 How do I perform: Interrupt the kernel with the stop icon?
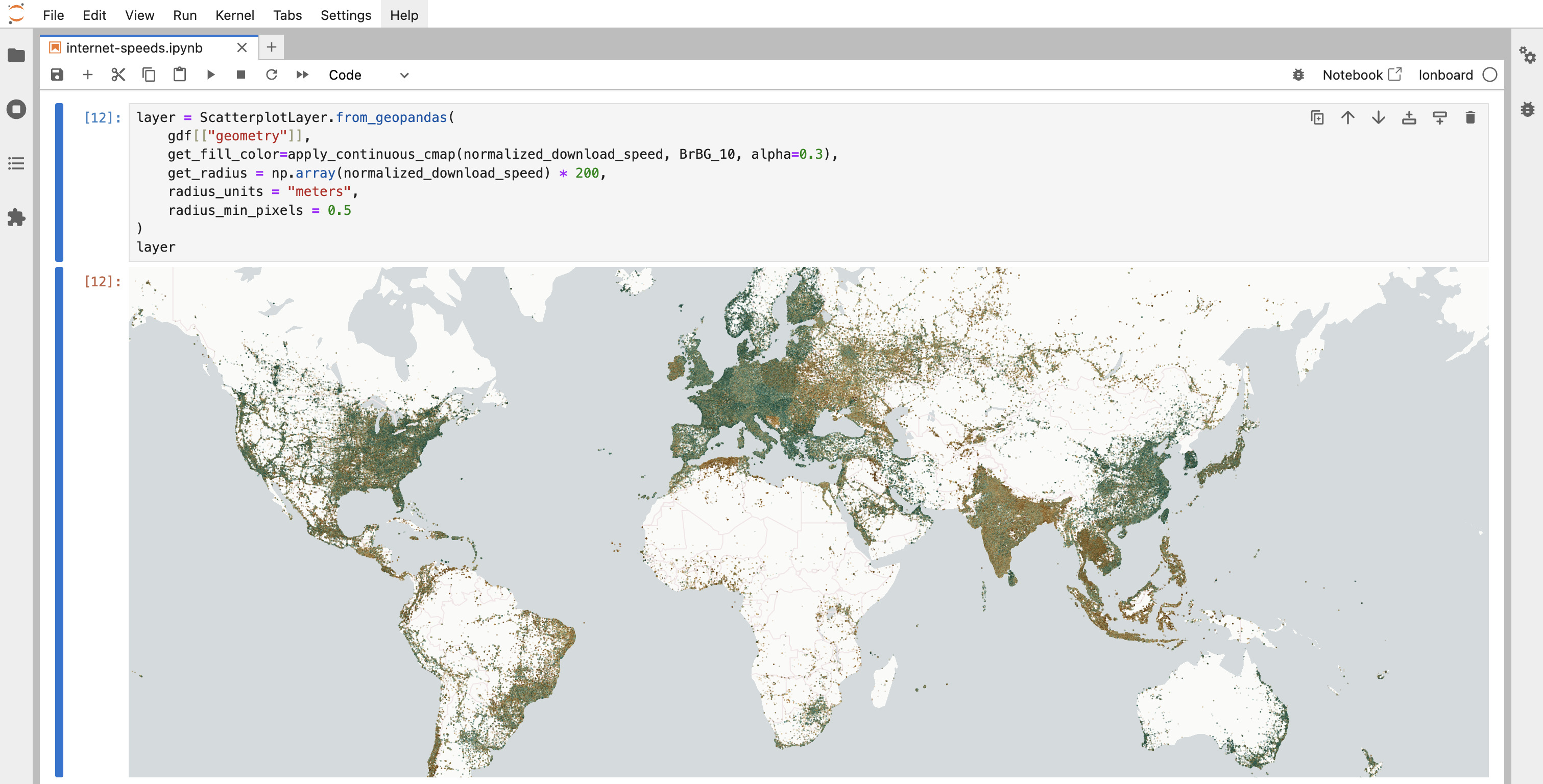(x=241, y=75)
